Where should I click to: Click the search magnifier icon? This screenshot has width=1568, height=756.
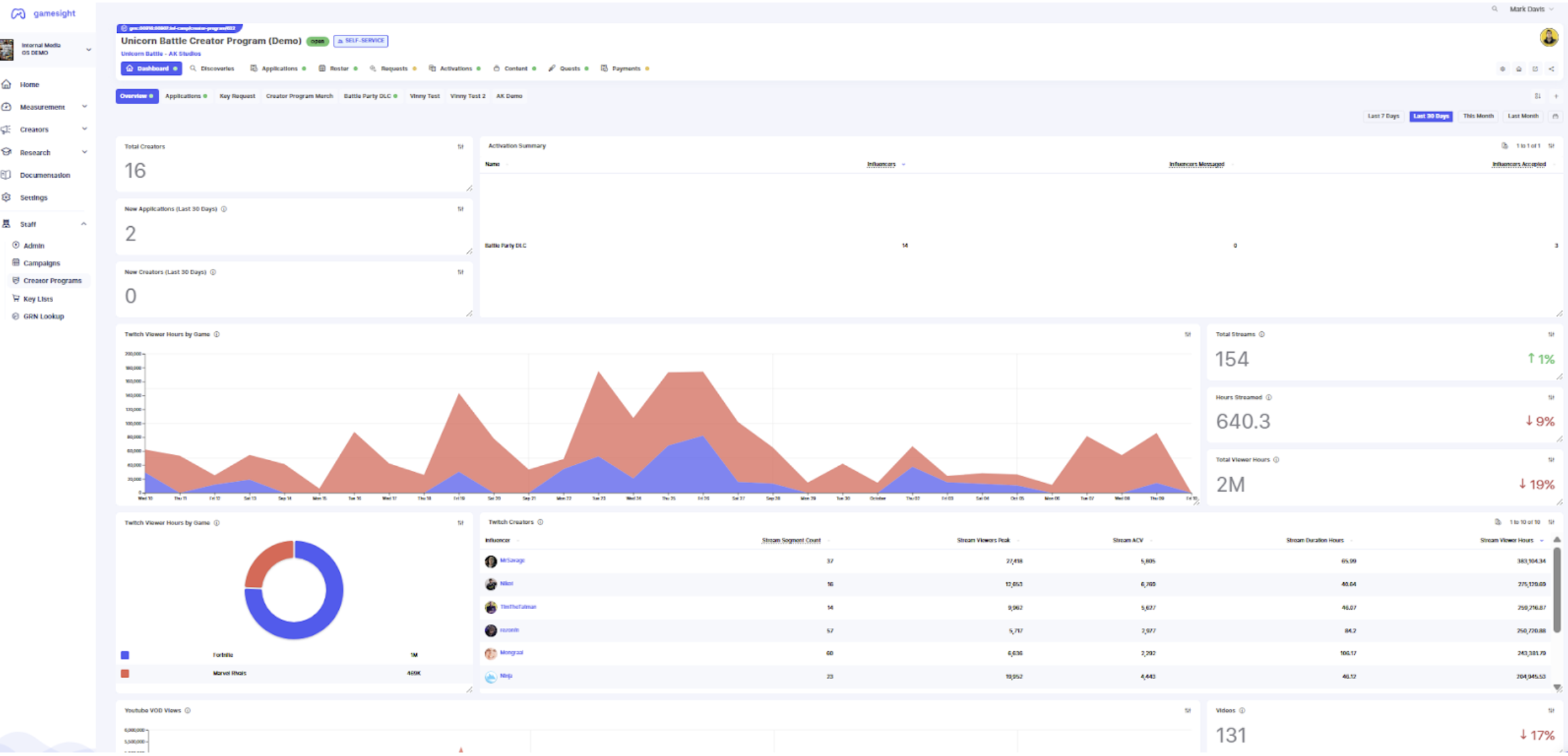(x=1495, y=9)
